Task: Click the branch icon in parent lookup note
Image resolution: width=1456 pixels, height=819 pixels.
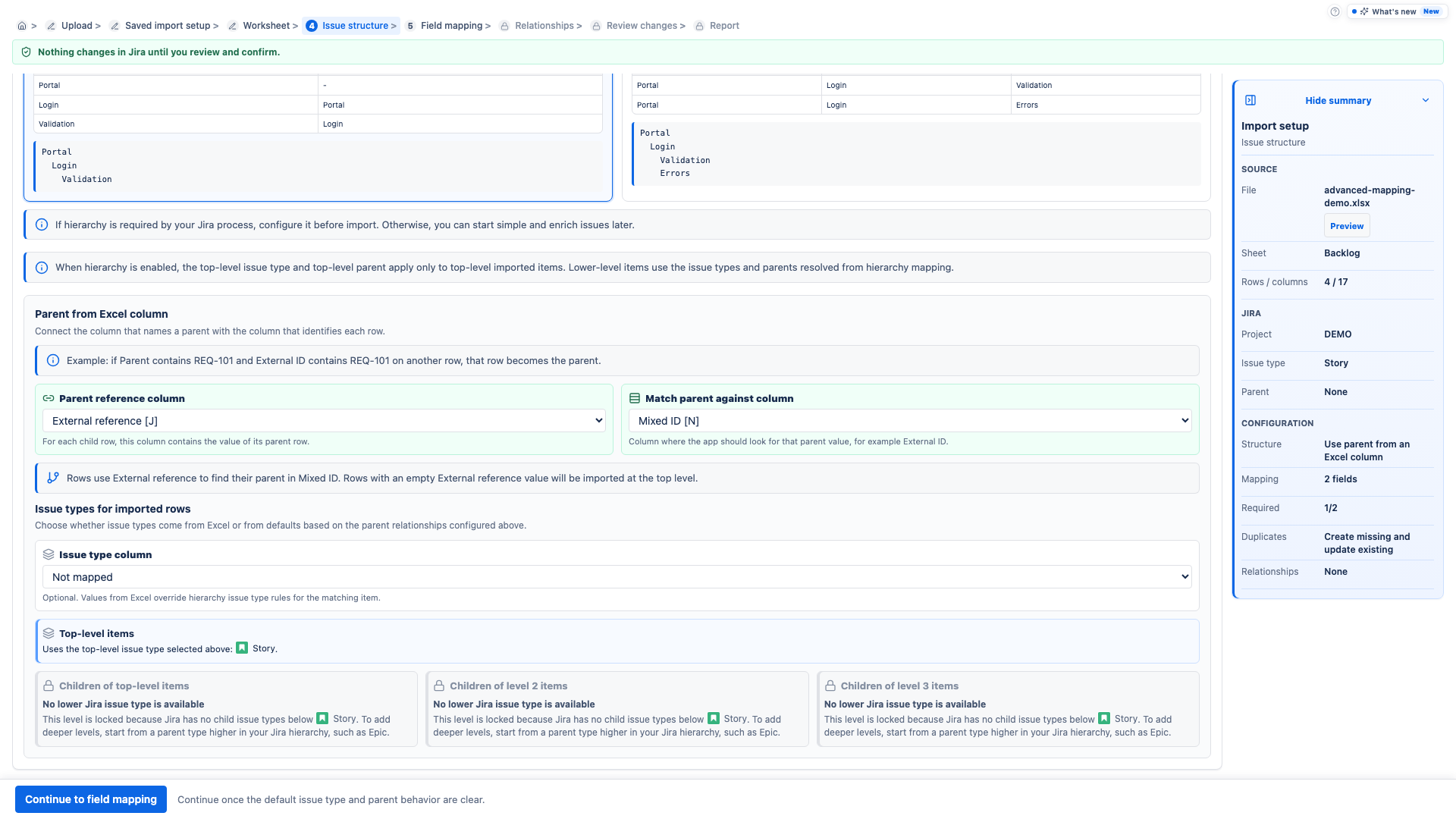Action: click(53, 479)
